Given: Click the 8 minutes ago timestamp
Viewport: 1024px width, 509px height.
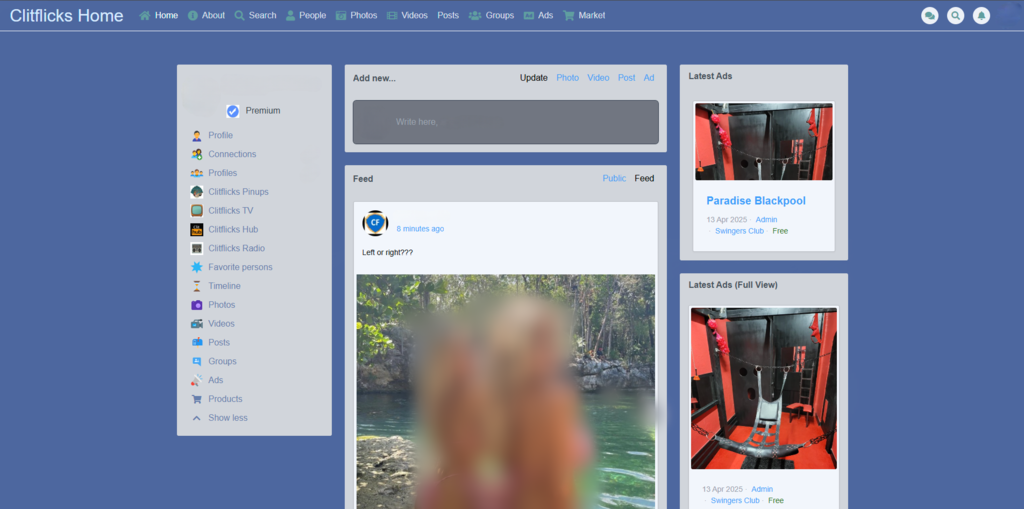Looking at the screenshot, I should click(x=420, y=229).
